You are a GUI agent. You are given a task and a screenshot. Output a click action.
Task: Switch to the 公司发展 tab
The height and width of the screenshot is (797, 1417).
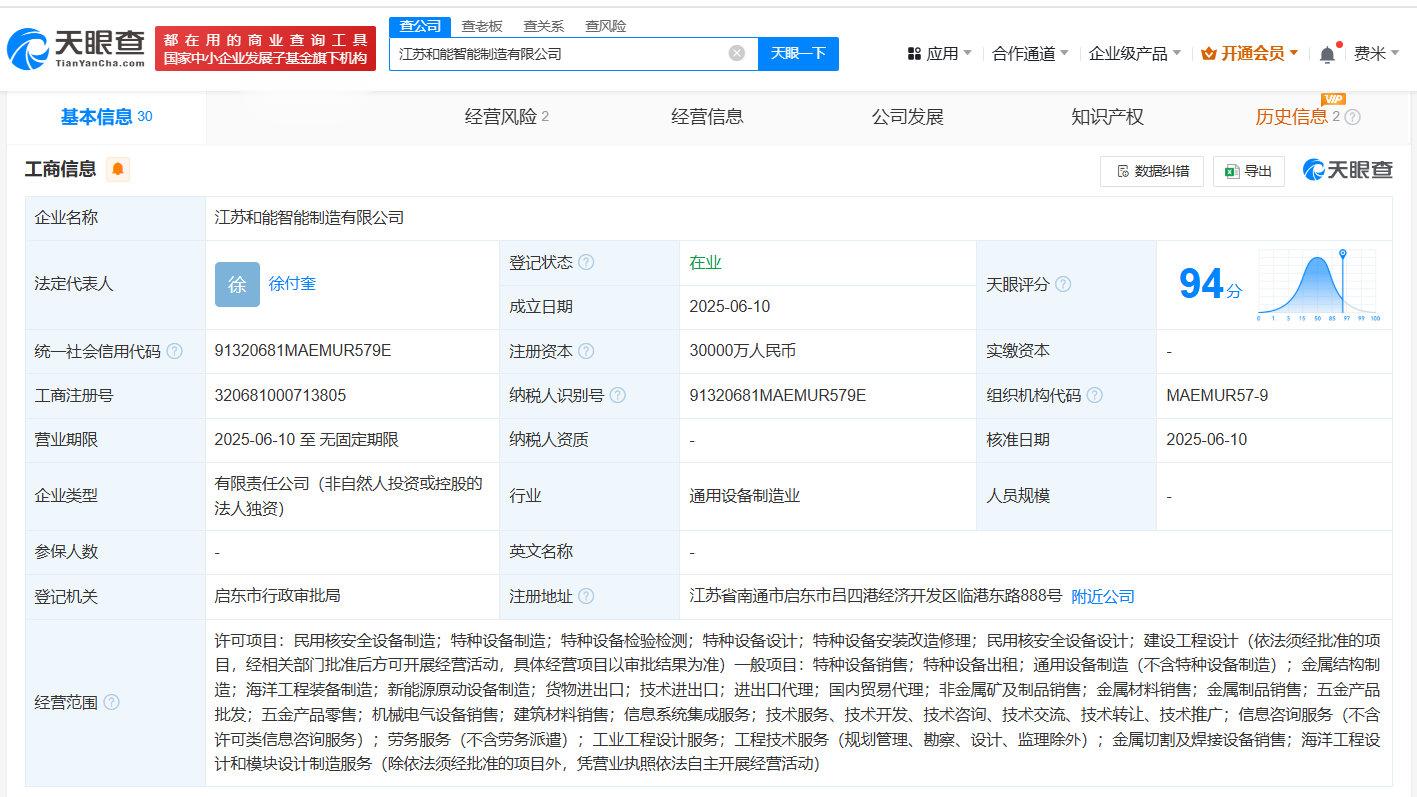(x=908, y=117)
